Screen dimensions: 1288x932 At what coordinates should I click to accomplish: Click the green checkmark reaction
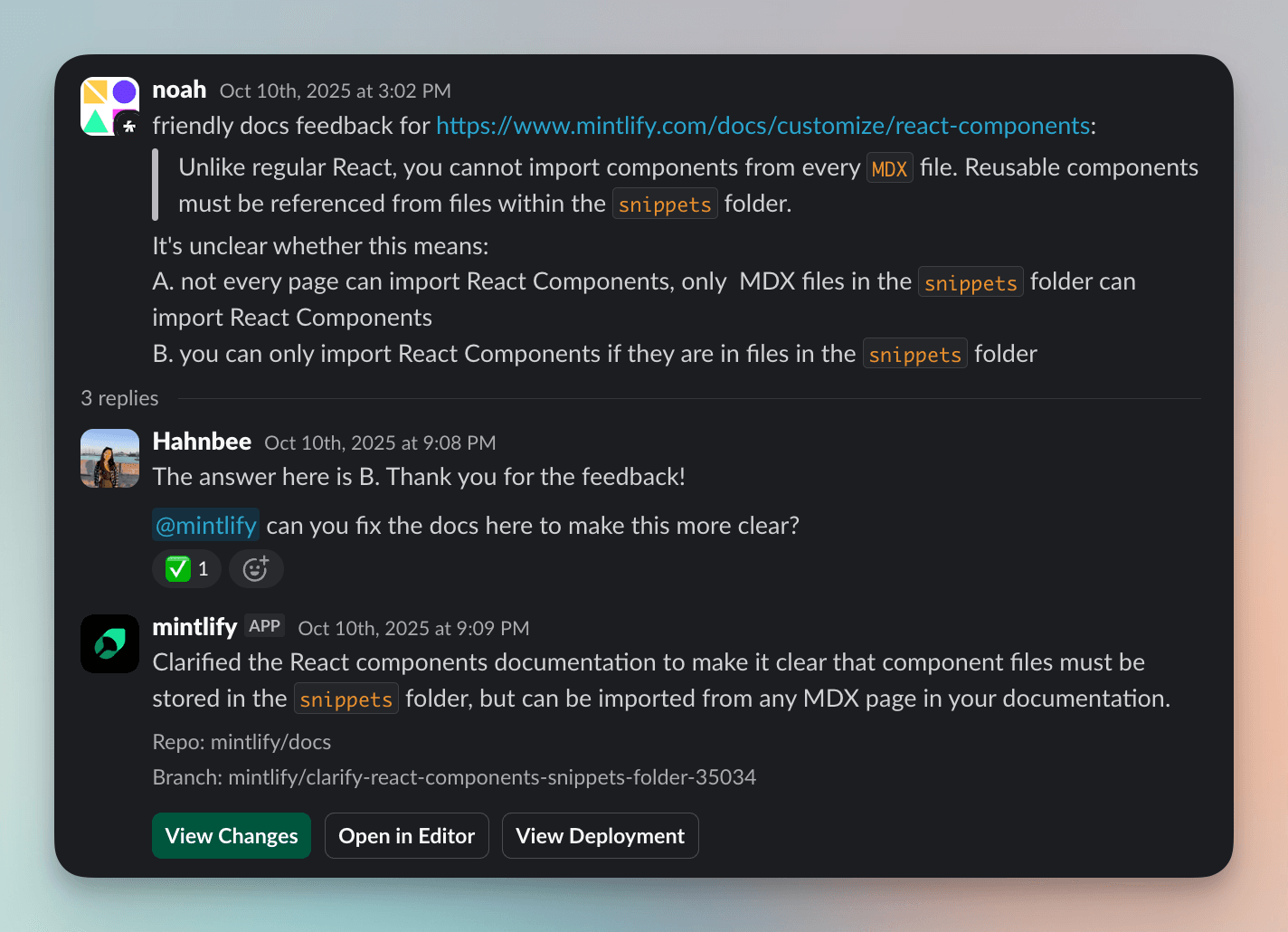[x=187, y=569]
